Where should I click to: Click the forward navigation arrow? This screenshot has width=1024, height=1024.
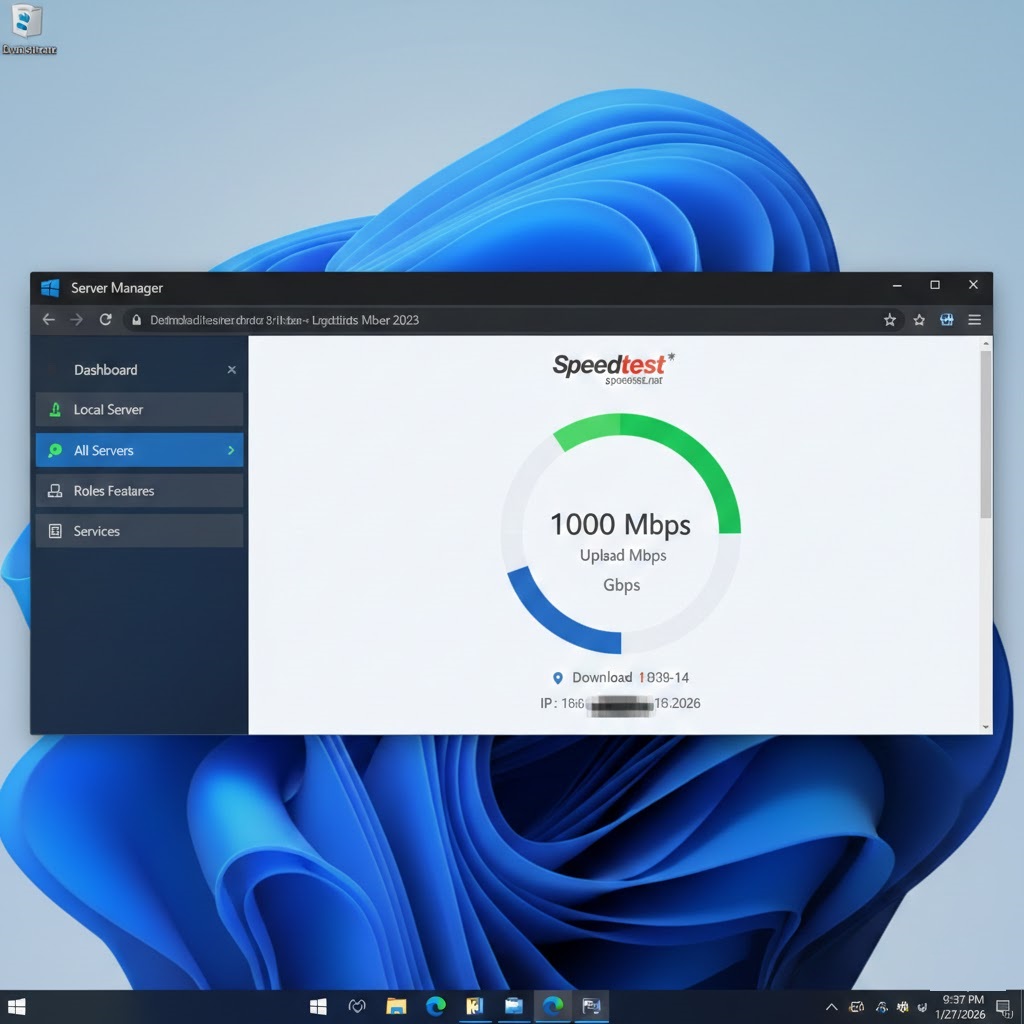[x=76, y=319]
